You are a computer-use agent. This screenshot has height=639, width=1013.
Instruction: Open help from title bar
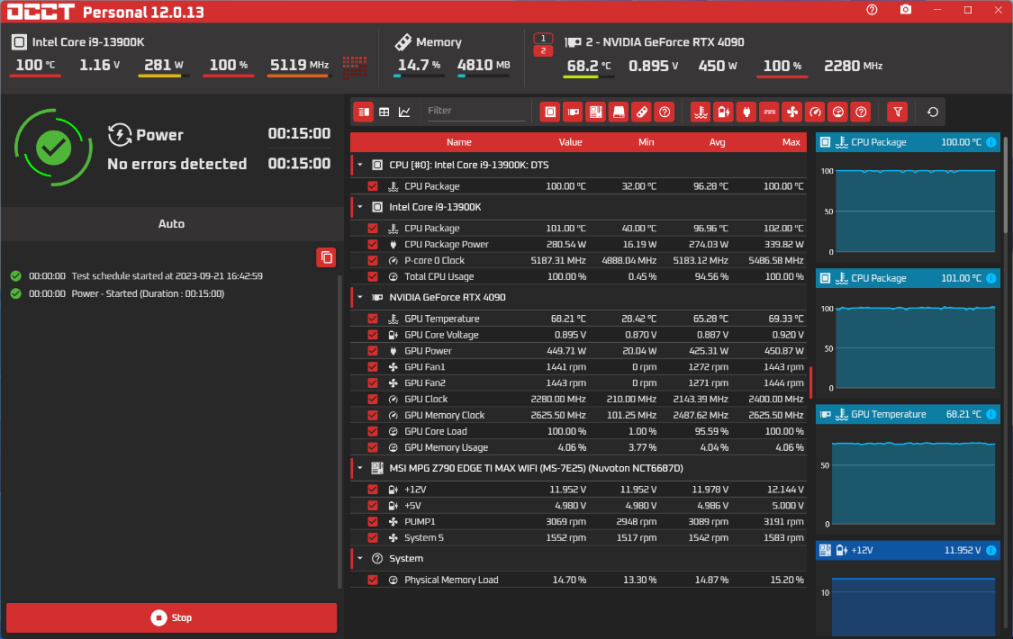(x=872, y=10)
